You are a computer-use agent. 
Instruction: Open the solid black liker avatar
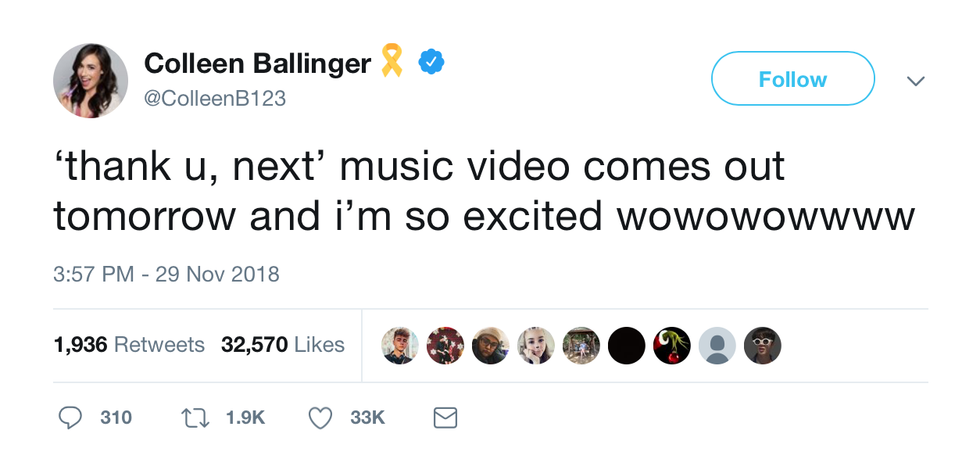(626, 345)
